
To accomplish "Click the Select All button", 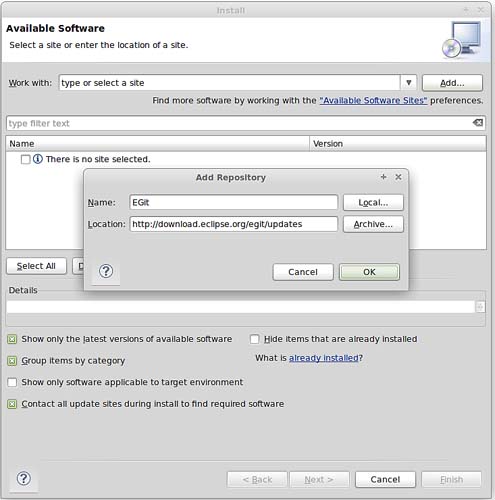I will [36, 266].
